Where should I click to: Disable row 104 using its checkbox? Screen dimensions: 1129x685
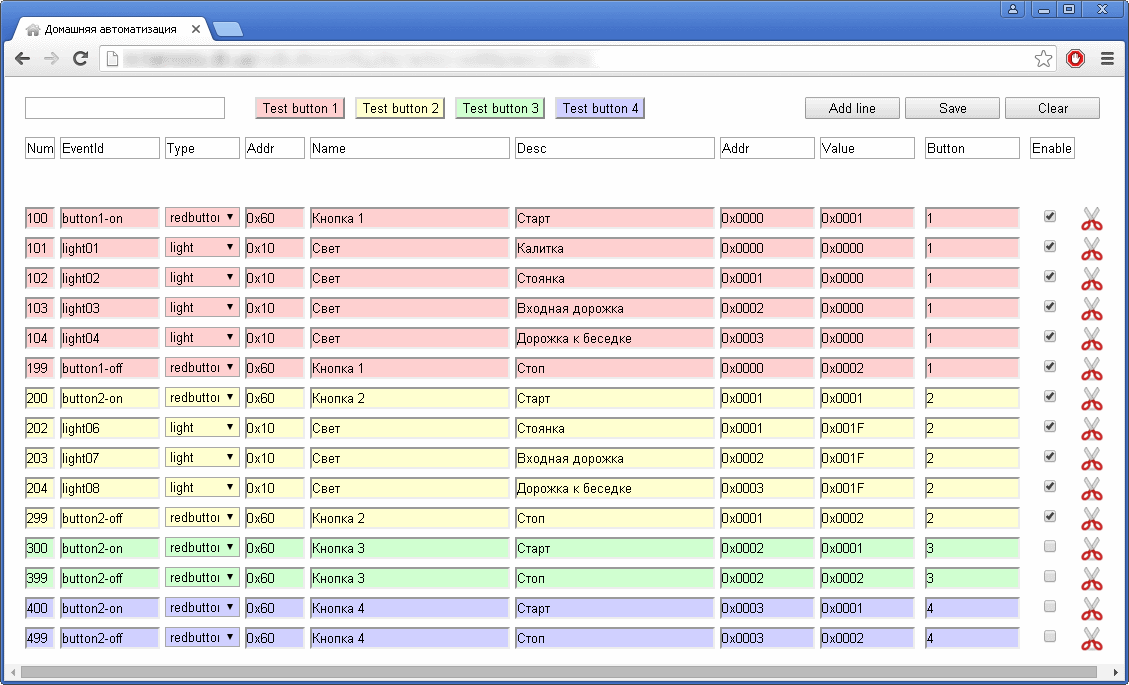tap(1050, 336)
